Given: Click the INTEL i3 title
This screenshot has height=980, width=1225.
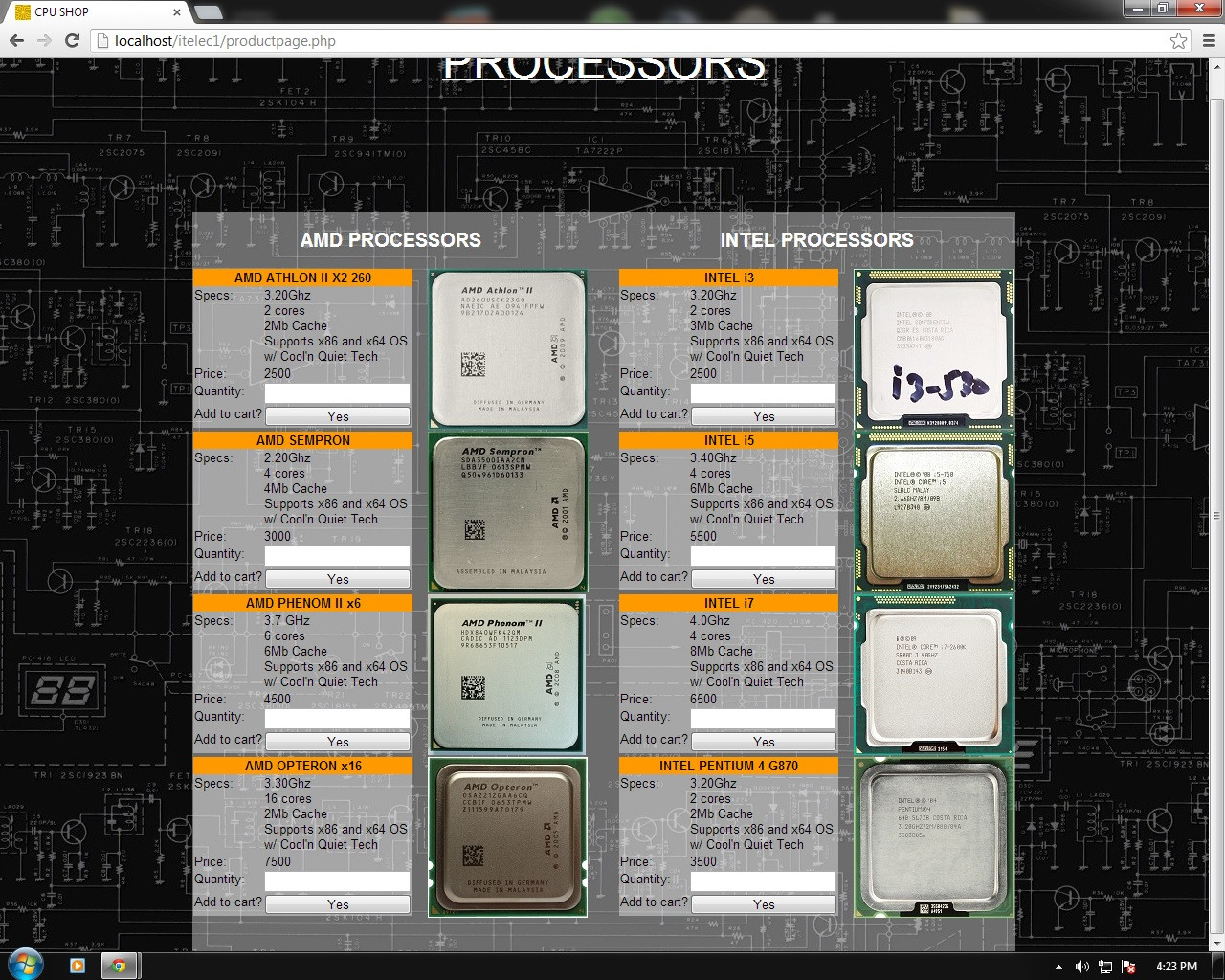Looking at the screenshot, I should pyautogui.click(x=728, y=278).
